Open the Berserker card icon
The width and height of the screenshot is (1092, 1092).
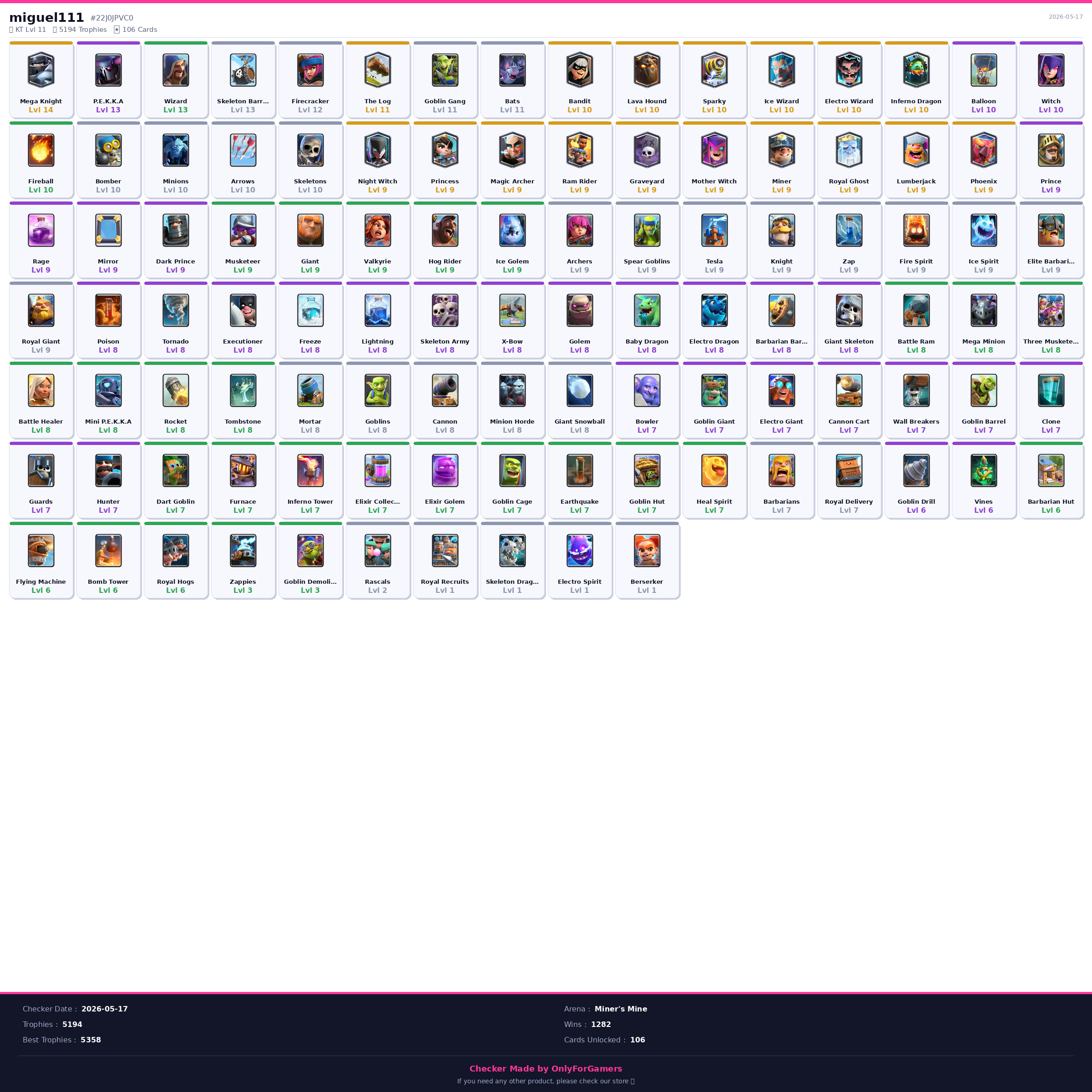click(647, 551)
